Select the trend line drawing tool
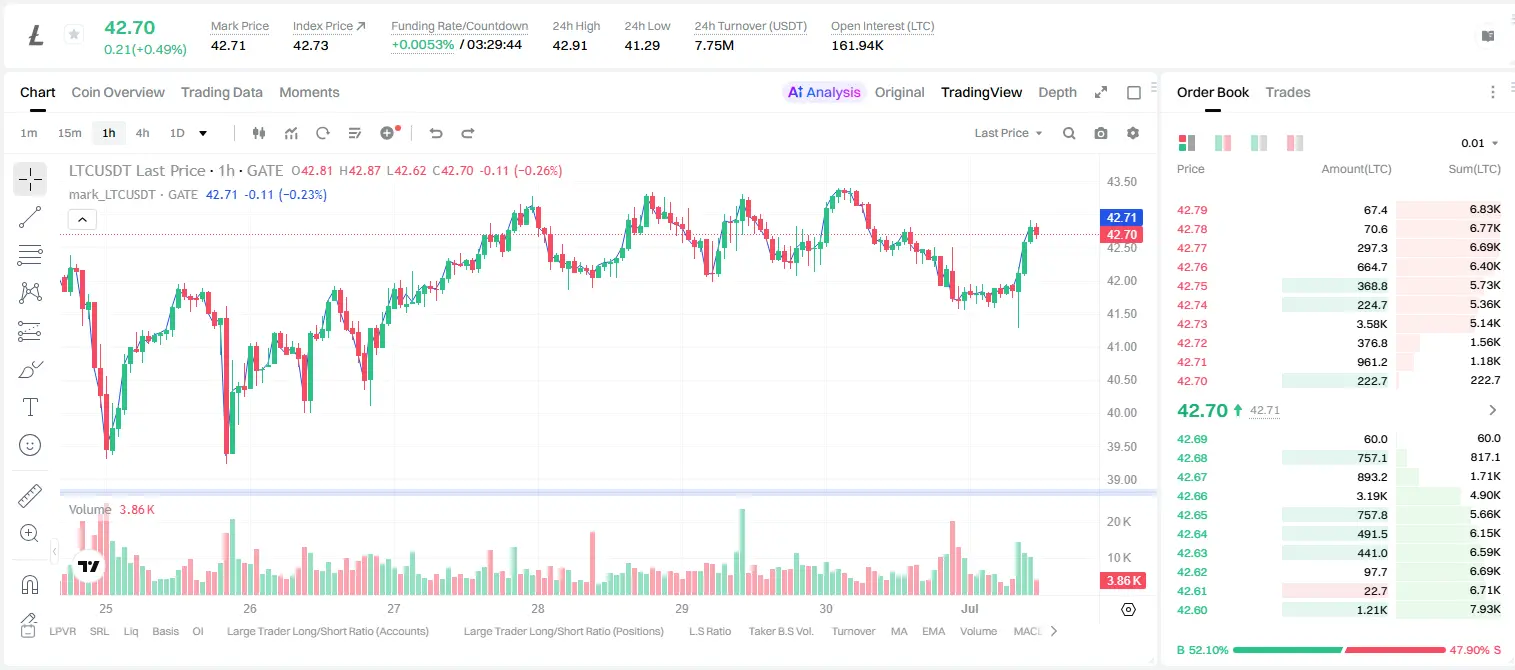The image size is (1515, 670). pos(30,217)
